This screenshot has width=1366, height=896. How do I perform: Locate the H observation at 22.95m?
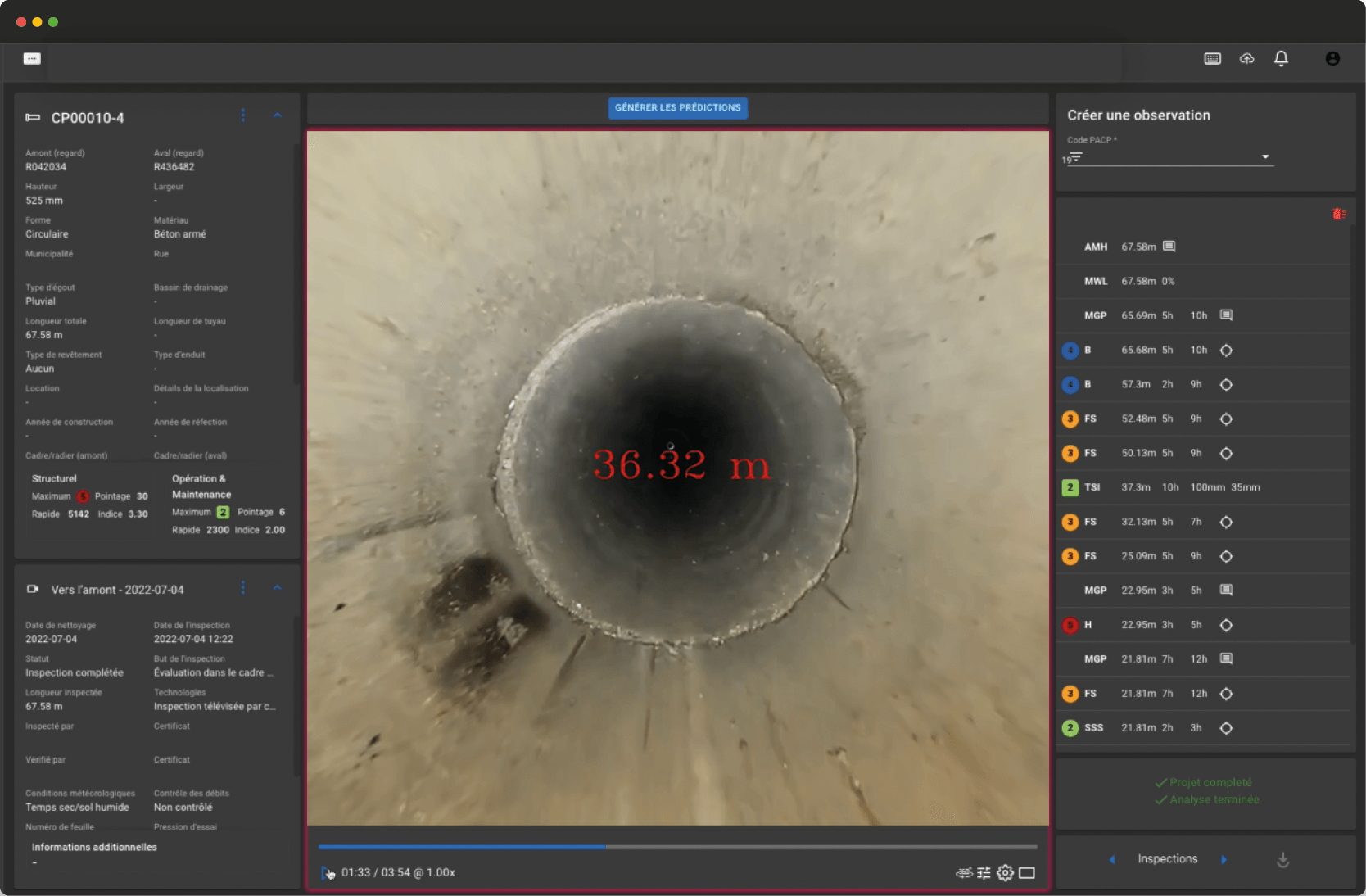point(1226,625)
